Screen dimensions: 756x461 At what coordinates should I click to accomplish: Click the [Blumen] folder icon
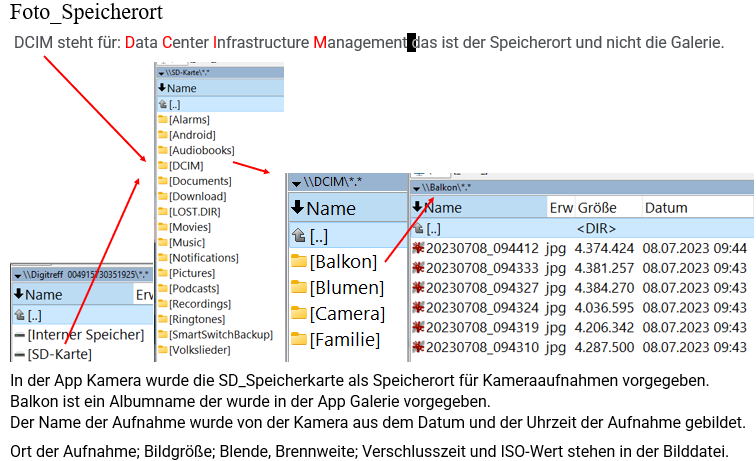pos(299,288)
